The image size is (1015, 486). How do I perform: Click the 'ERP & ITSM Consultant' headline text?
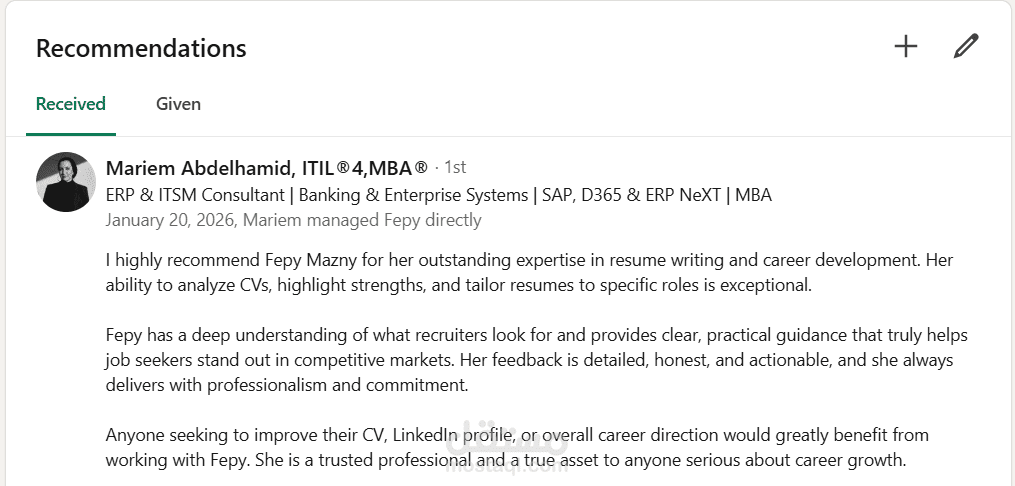click(195, 195)
